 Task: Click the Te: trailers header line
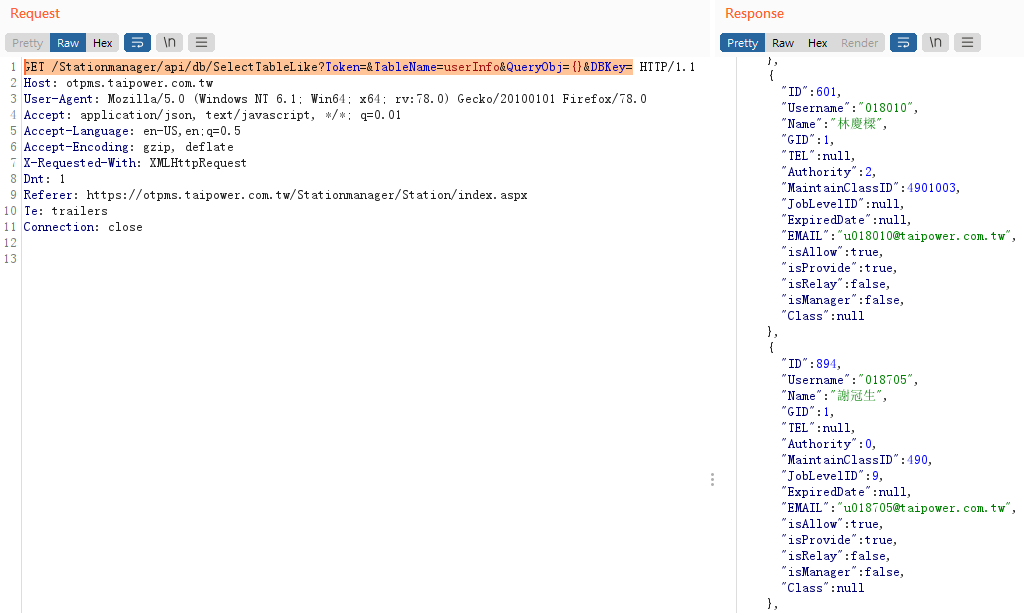[x=65, y=211]
